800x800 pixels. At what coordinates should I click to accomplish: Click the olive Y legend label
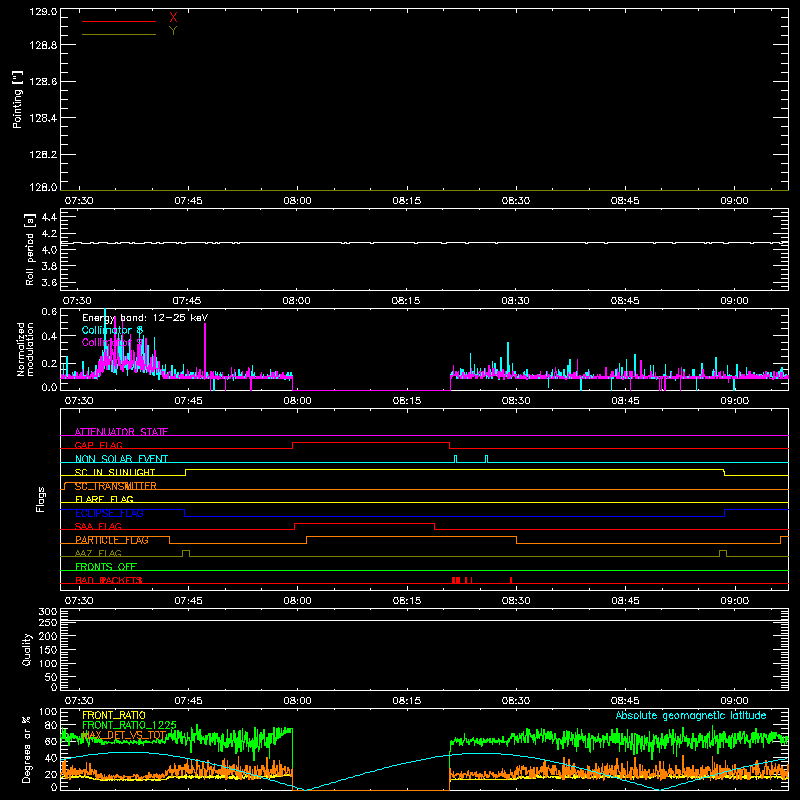[x=173, y=31]
